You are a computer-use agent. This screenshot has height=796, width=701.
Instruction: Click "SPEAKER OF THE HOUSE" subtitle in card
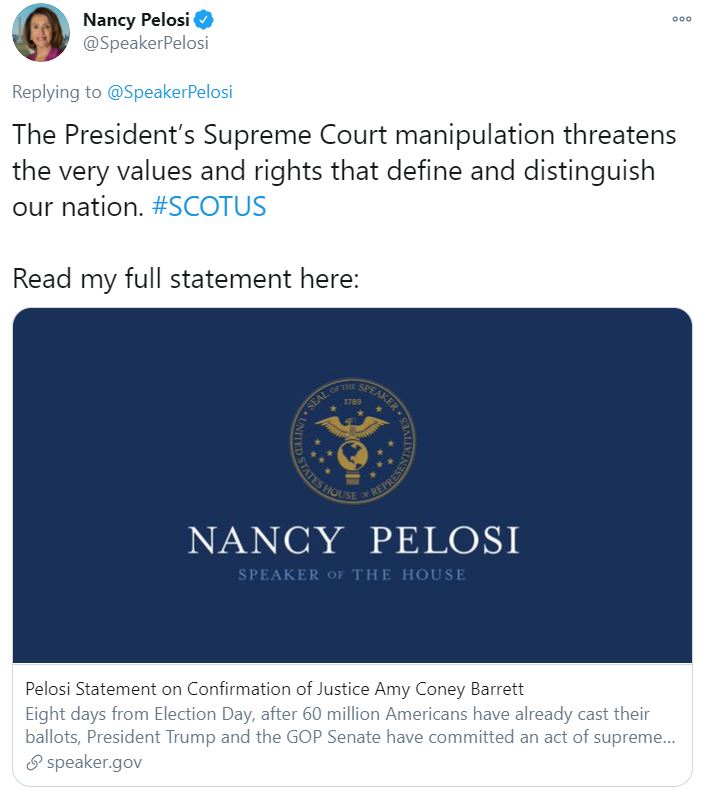(352, 575)
